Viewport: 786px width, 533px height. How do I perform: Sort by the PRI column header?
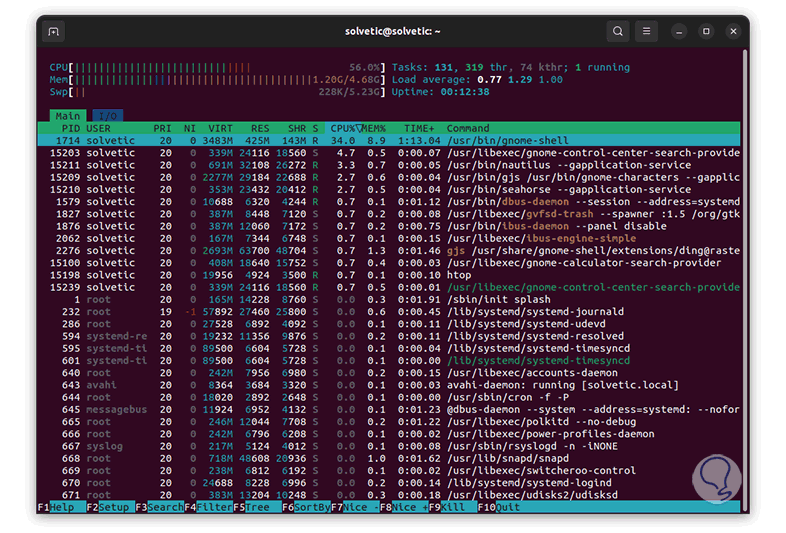162,128
